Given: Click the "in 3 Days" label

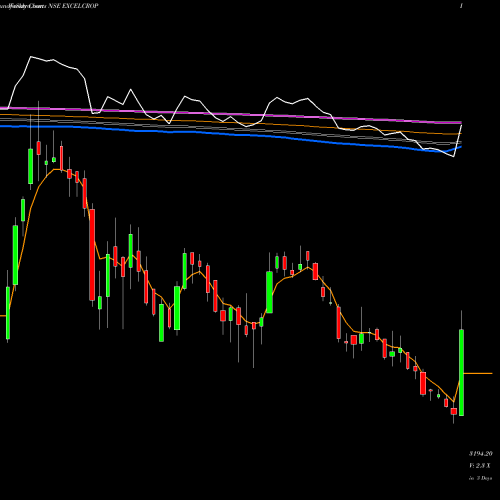Looking at the screenshot, I should pos(481,478).
